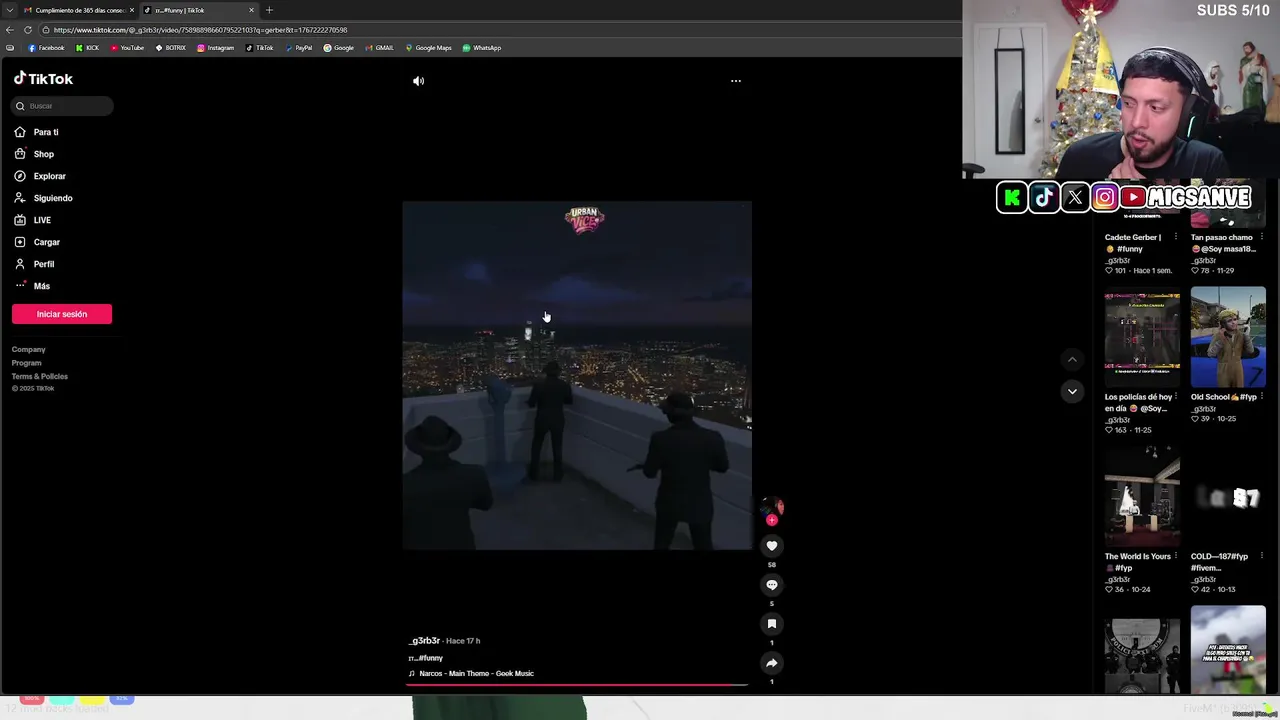Viewport: 1280px width, 720px height.
Task: Open the Program footer link
Action: coord(27,363)
